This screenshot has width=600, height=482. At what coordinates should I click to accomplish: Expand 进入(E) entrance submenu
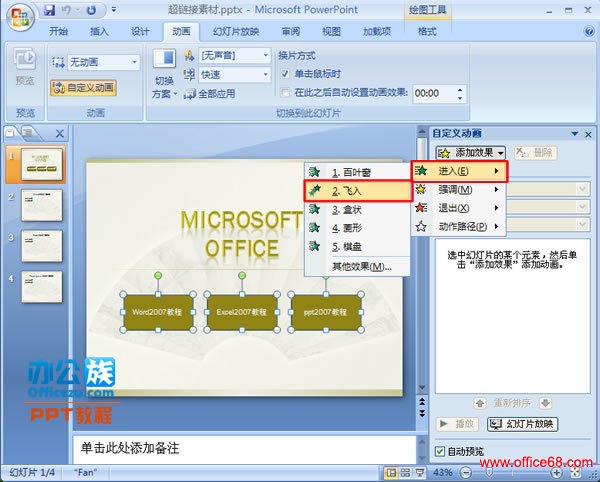pyautogui.click(x=459, y=171)
